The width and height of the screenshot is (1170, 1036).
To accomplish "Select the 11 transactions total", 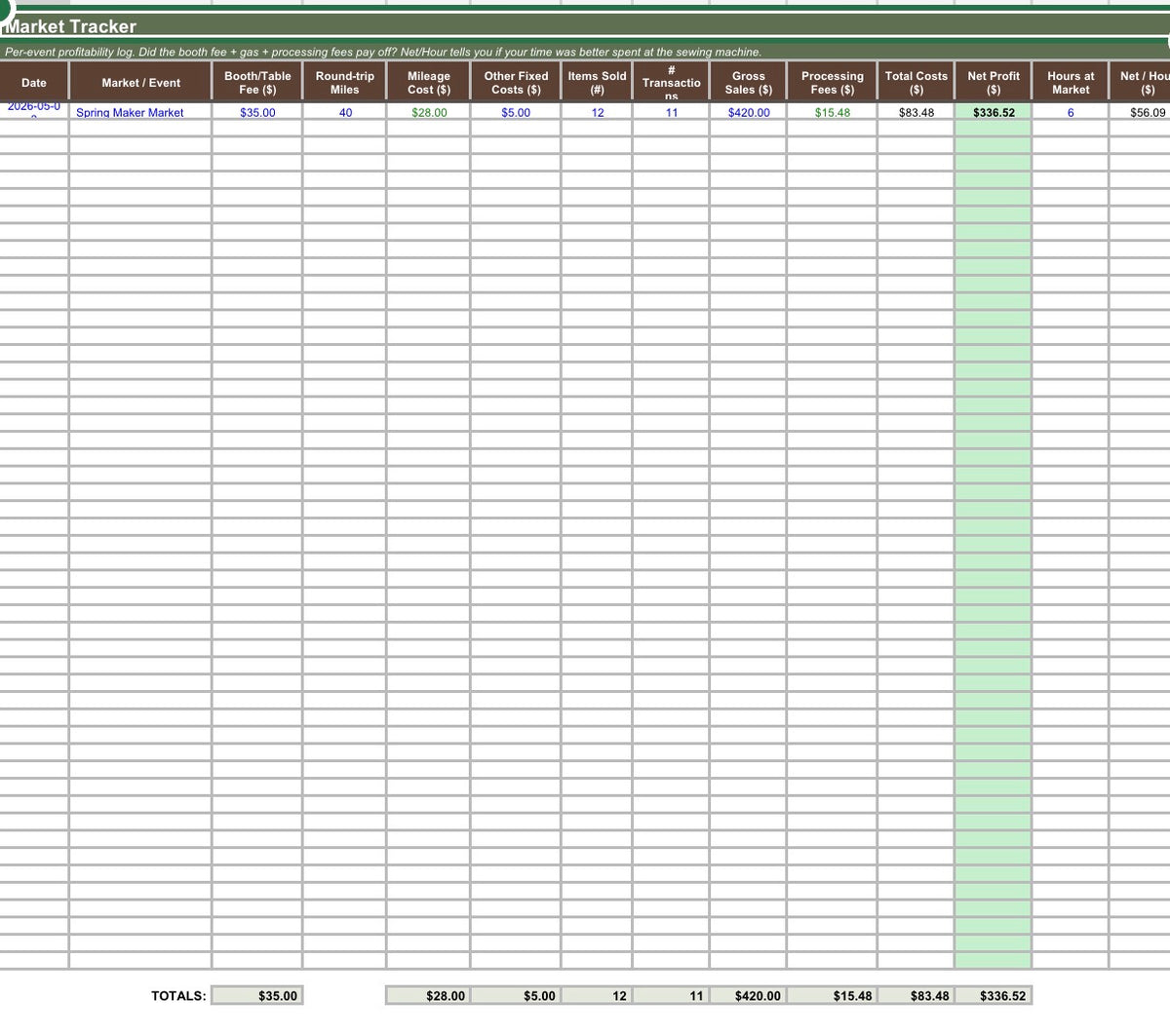I will (671, 995).
